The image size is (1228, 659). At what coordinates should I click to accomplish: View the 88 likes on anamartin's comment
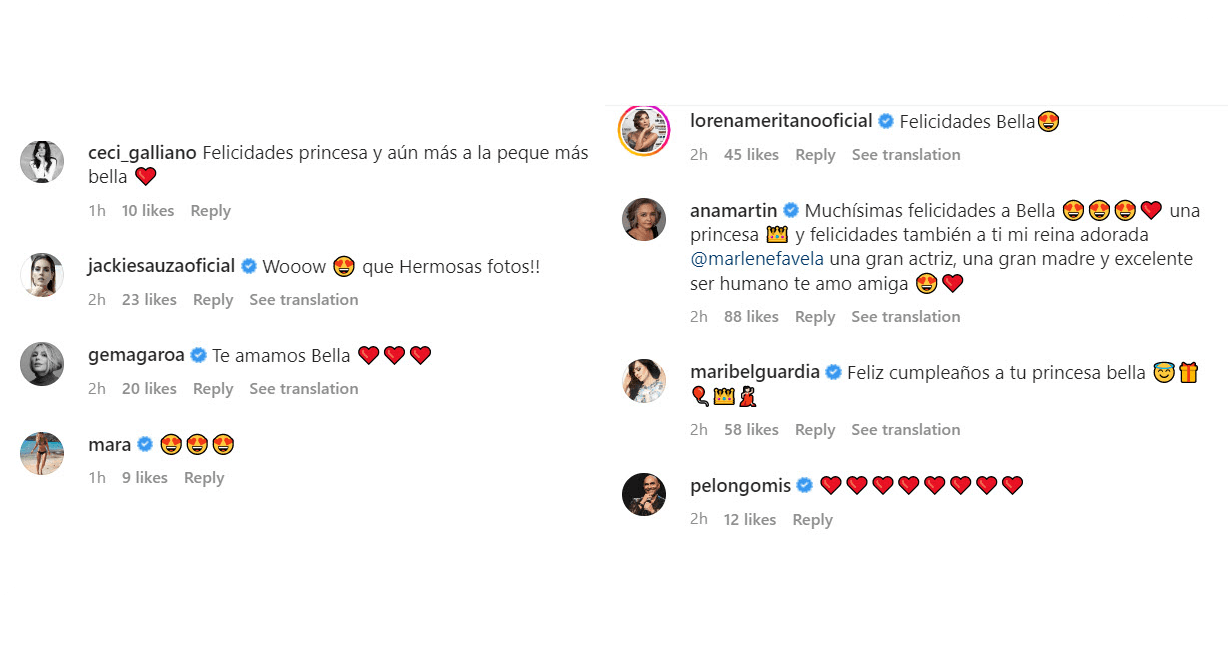pyautogui.click(x=751, y=316)
